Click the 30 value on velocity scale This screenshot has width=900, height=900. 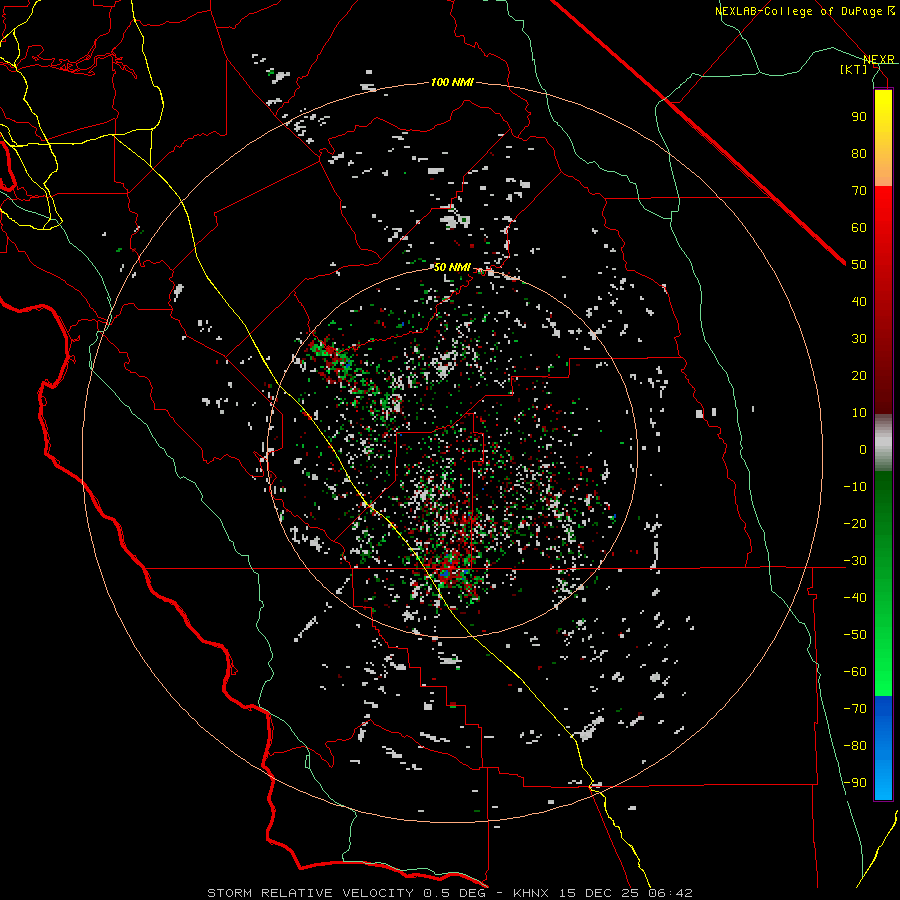pos(859,339)
